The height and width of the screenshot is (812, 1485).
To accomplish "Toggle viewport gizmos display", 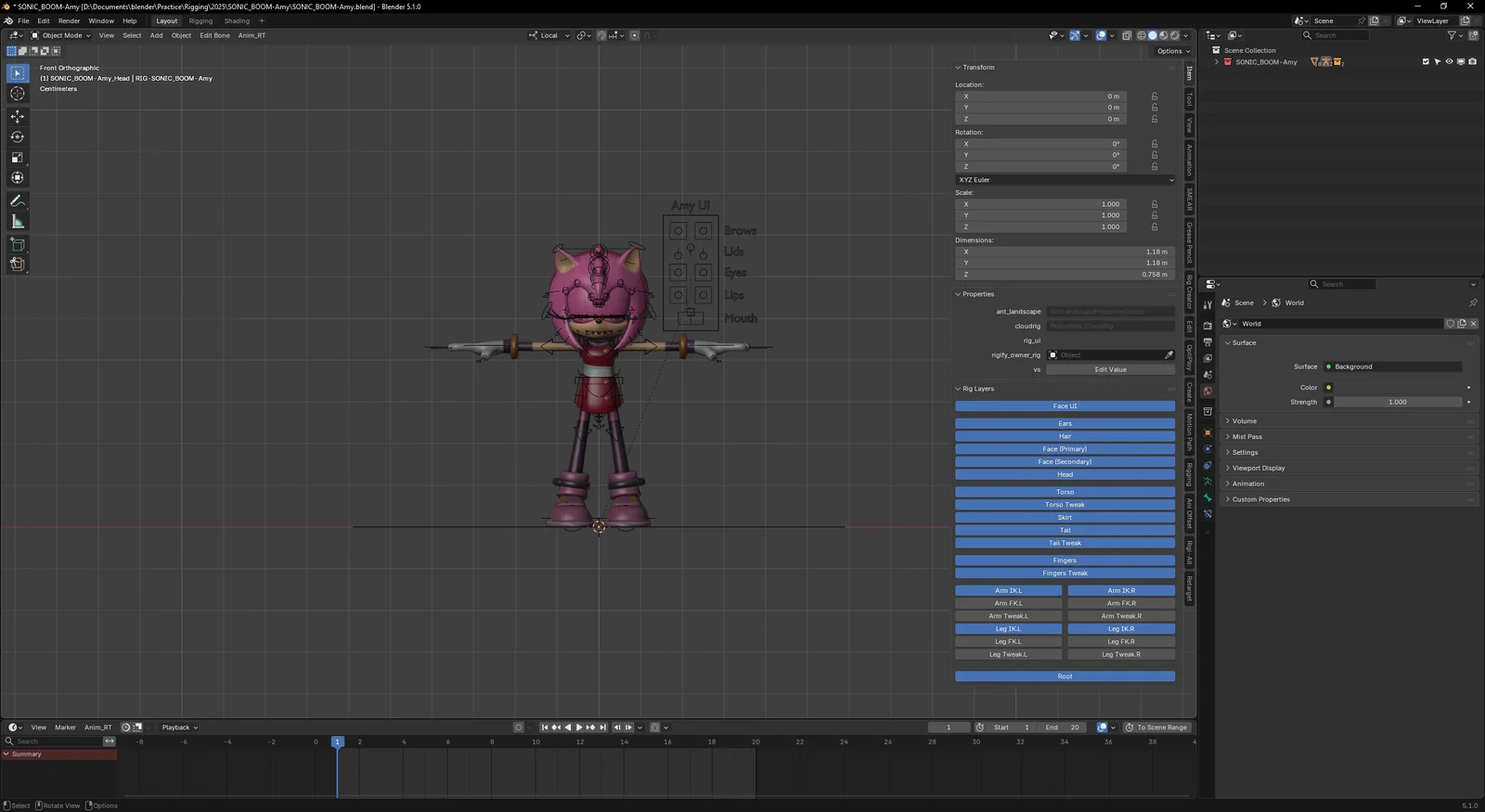I will [x=1075, y=35].
